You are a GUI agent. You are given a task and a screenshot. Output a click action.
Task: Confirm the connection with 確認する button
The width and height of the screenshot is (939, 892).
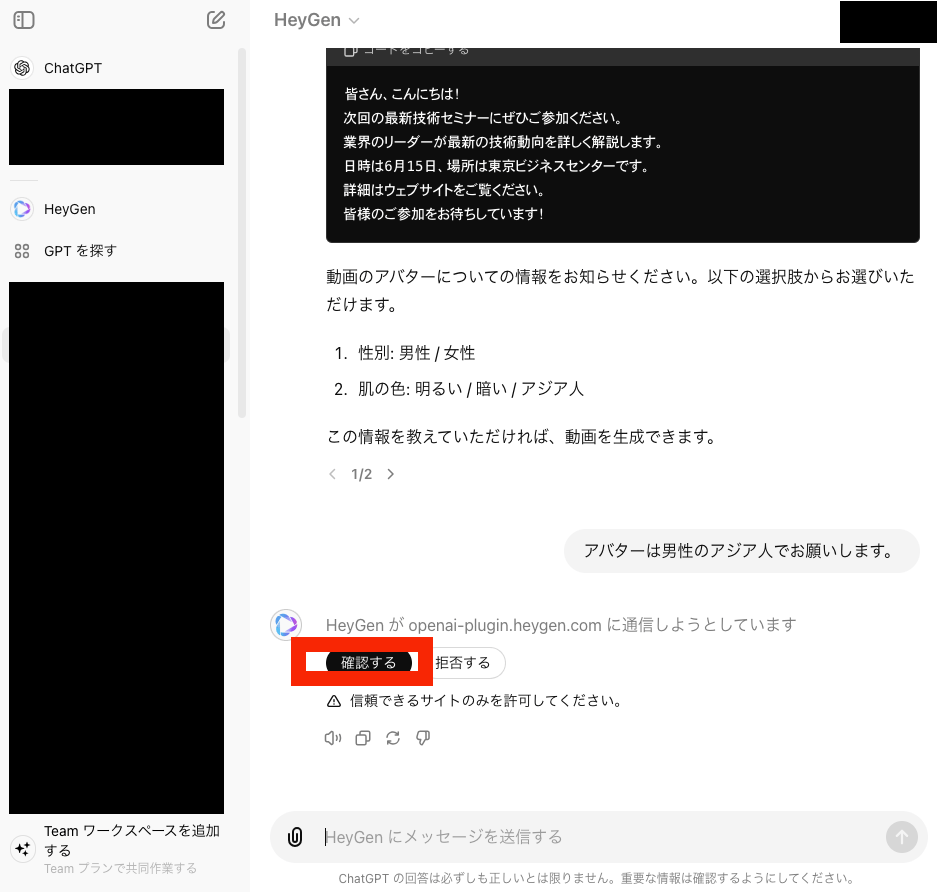[369, 663]
